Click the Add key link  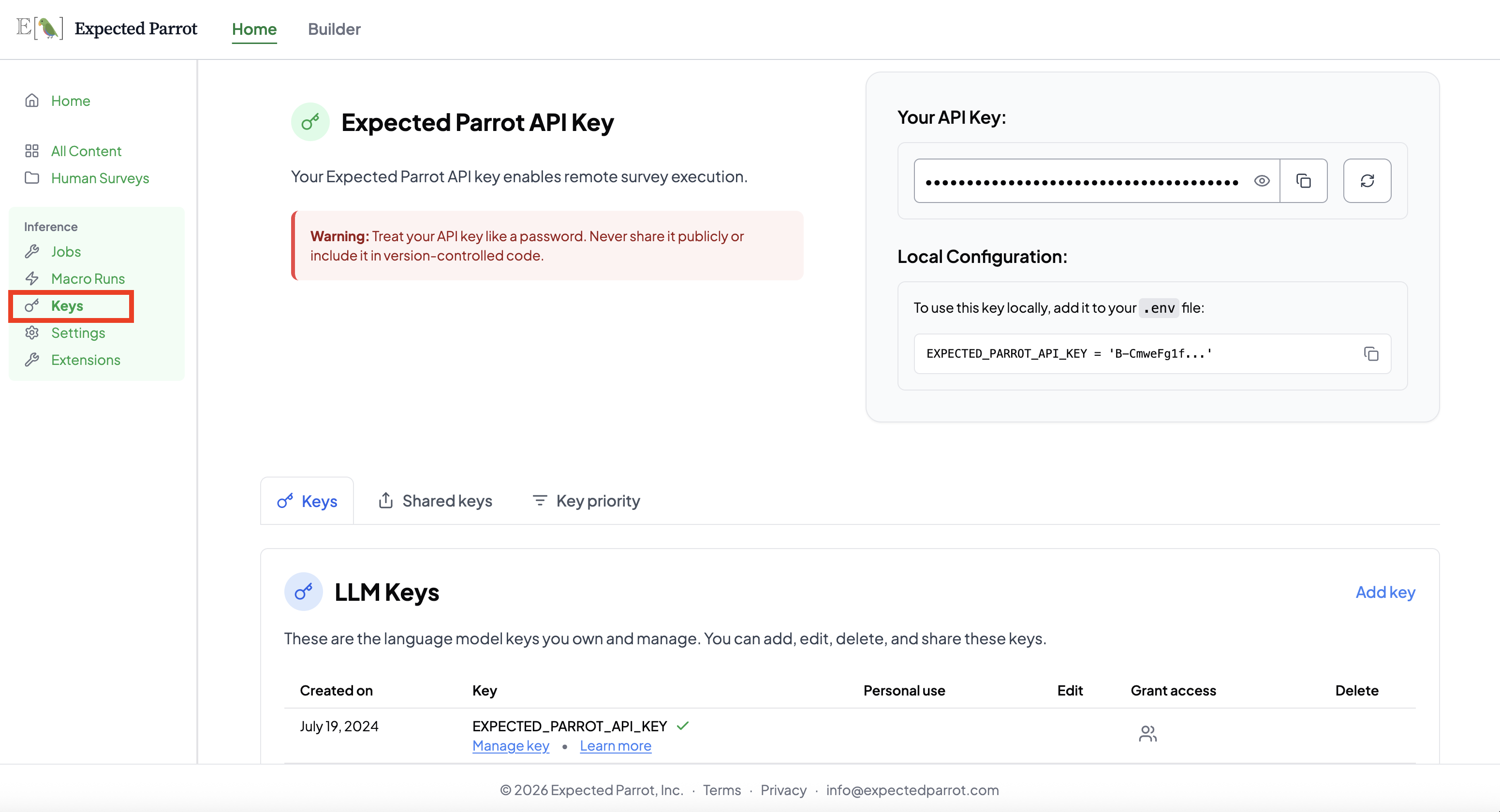(1385, 592)
